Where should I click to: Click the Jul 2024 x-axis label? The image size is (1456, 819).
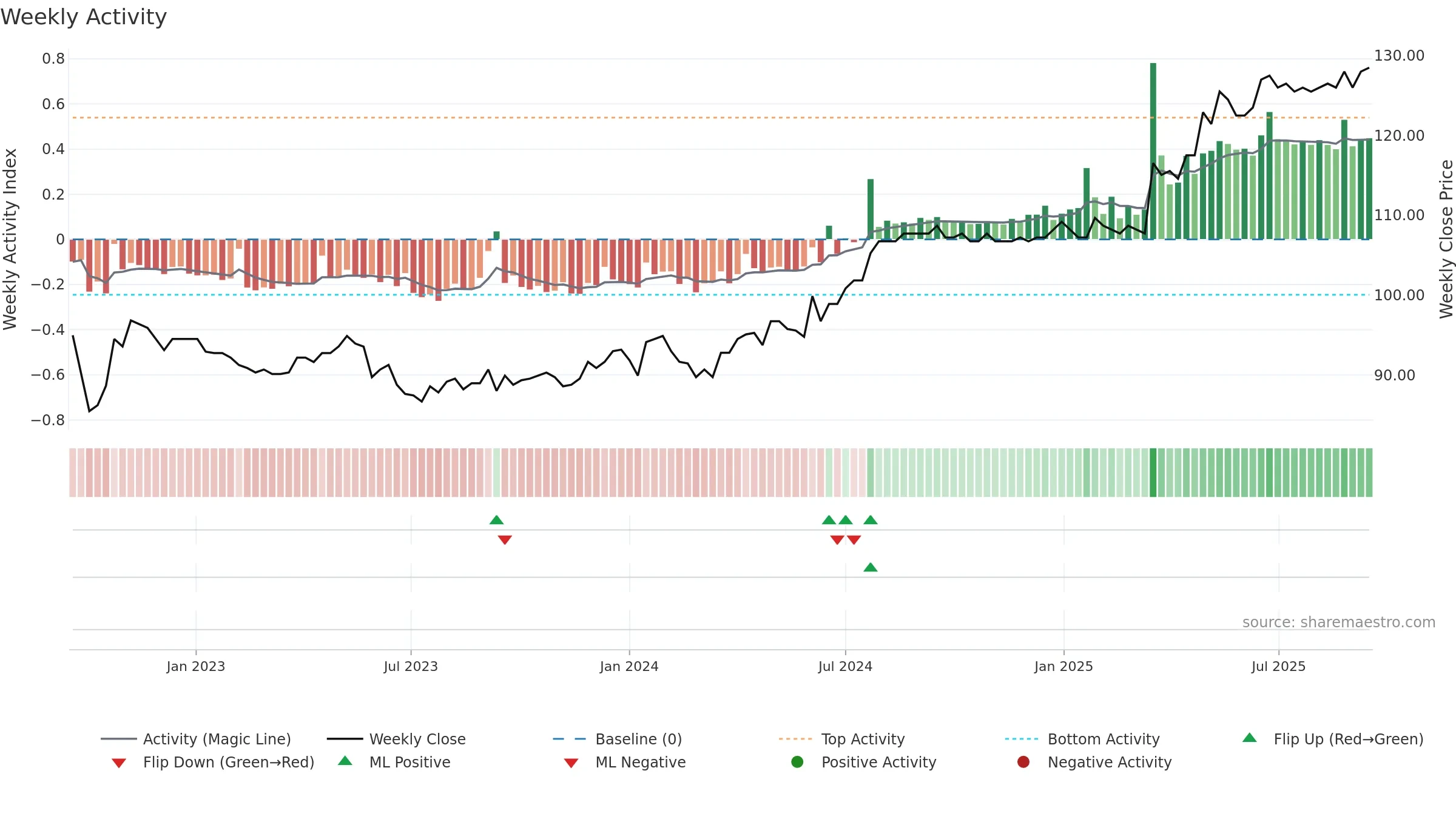tap(845, 667)
